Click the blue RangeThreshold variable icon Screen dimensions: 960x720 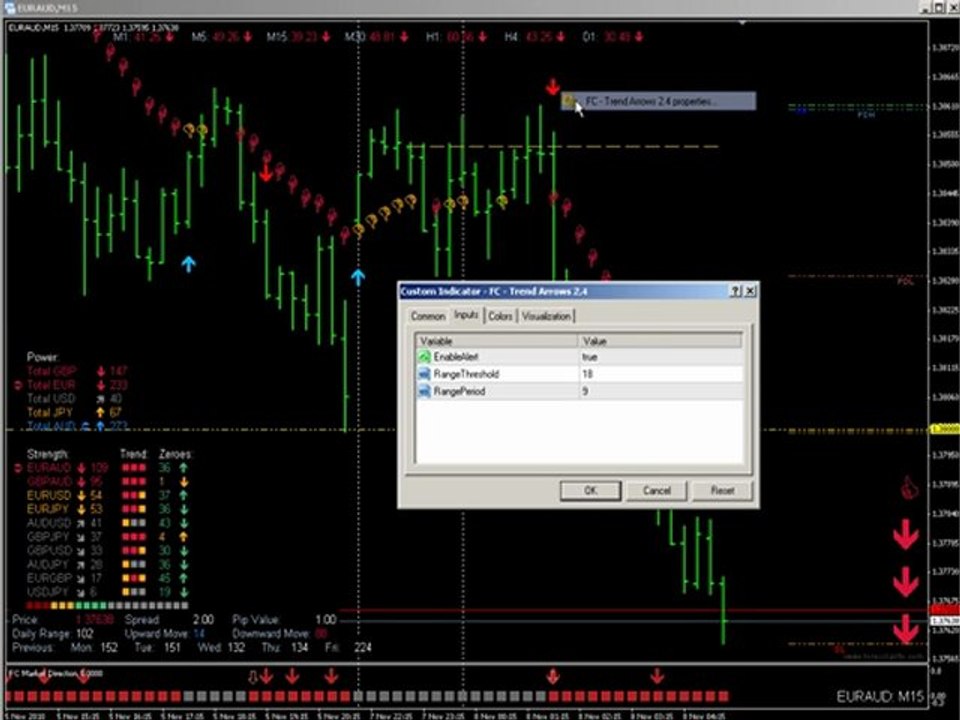[x=424, y=373]
